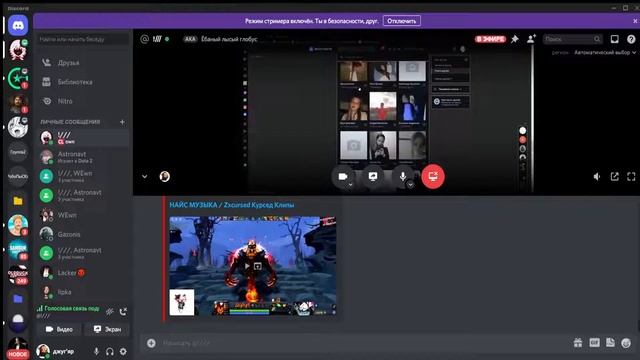
Task: Open inbox icon in header
Action: coord(614,39)
